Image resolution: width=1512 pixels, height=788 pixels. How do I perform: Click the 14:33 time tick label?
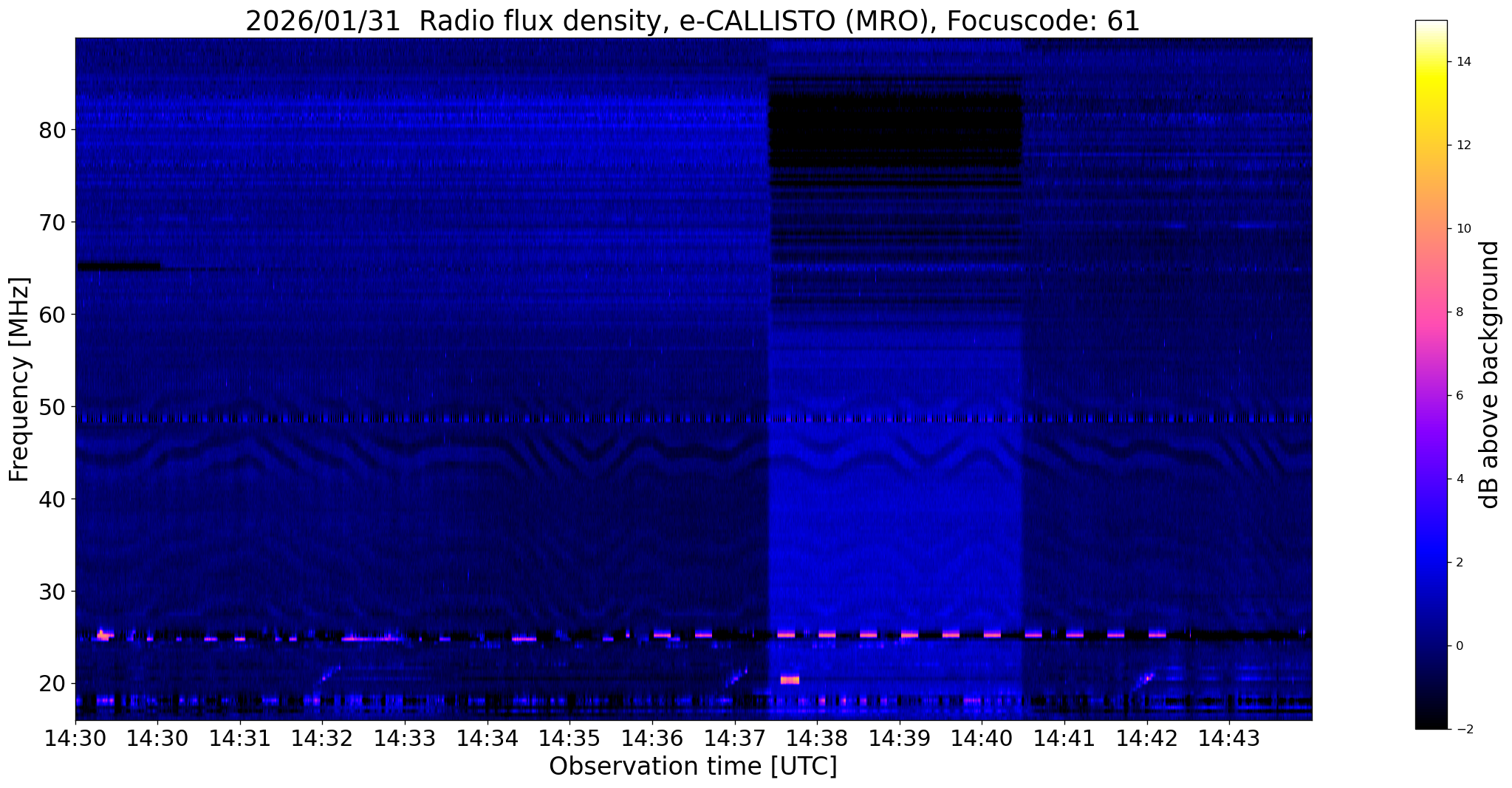click(404, 738)
